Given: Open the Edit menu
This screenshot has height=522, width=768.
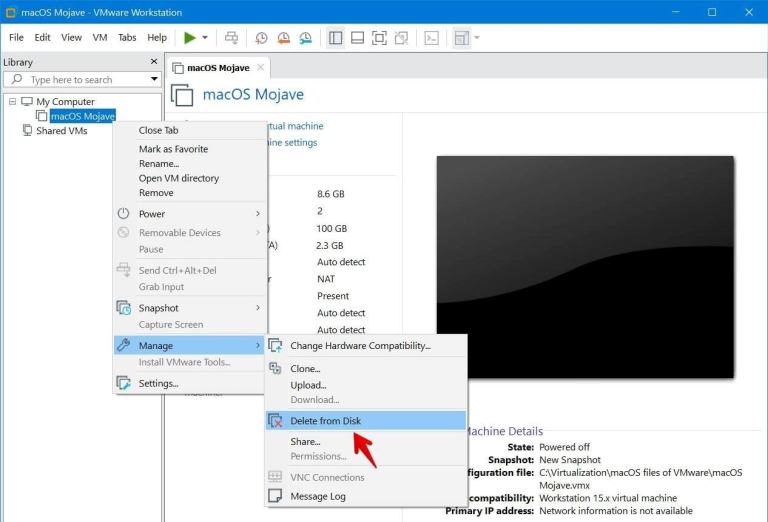Looking at the screenshot, I should pos(42,38).
